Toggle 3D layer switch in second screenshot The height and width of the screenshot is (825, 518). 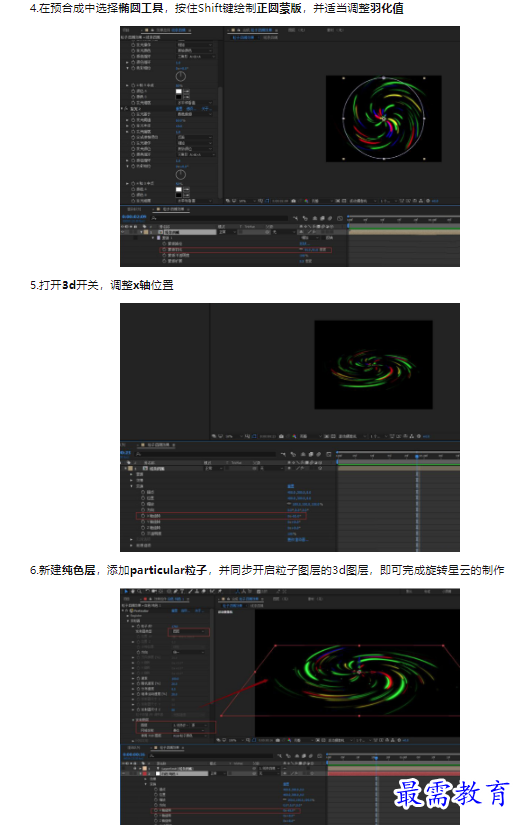(320, 468)
